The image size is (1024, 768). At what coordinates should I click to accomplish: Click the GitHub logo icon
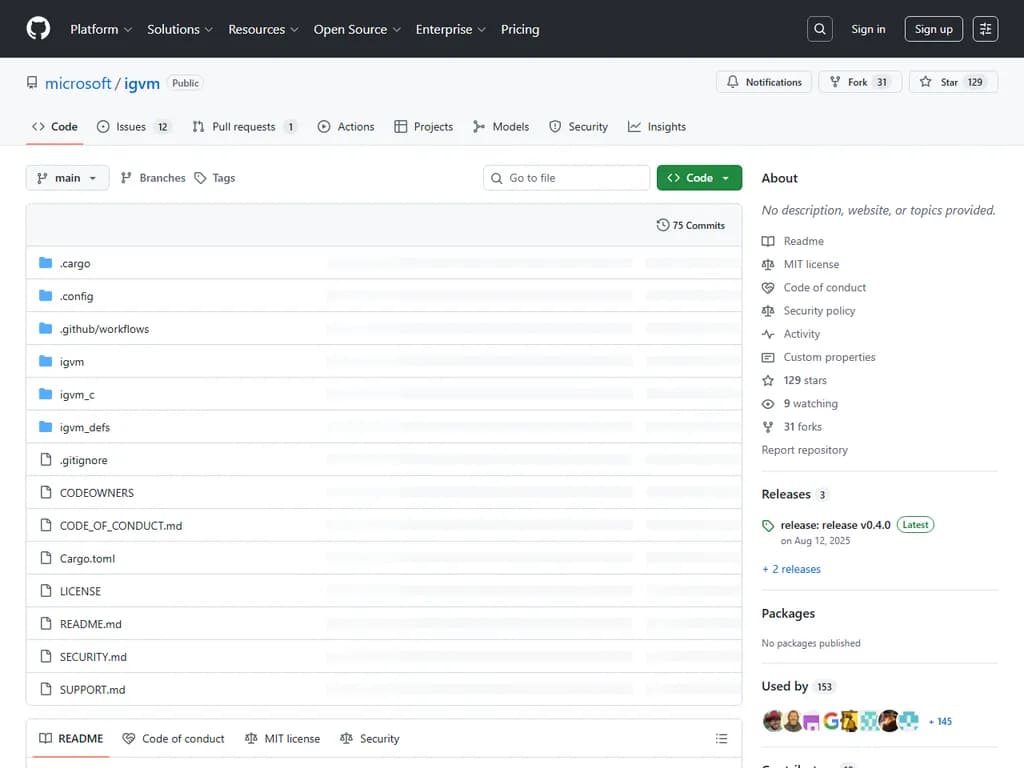click(x=38, y=29)
